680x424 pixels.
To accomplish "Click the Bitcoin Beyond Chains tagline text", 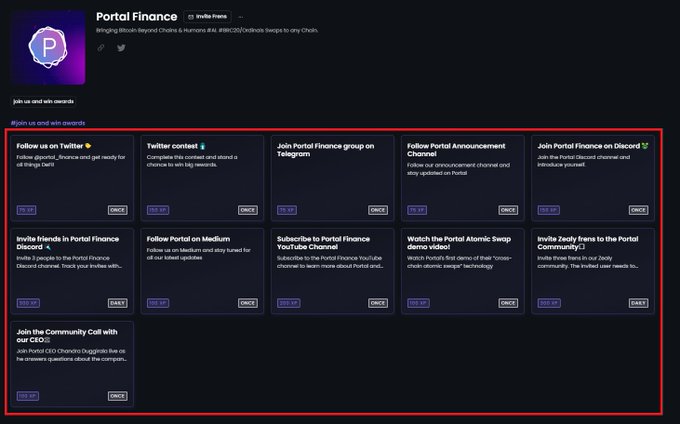I will pyautogui.click(x=207, y=30).
